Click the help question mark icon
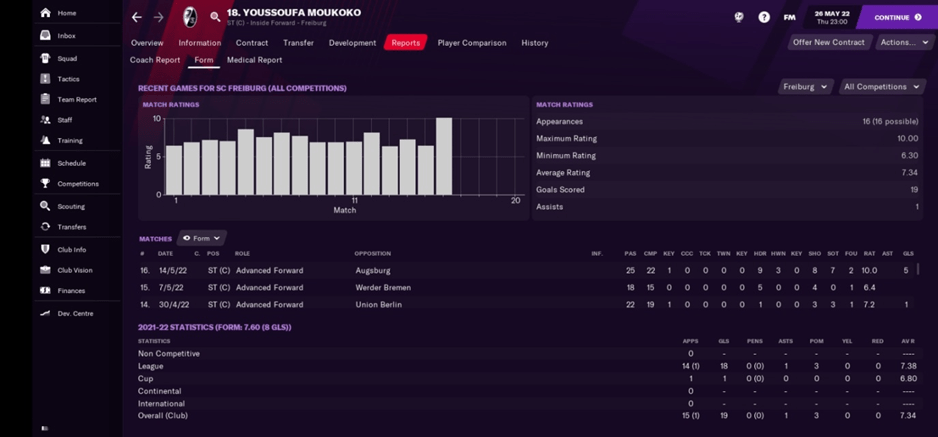 tap(764, 17)
